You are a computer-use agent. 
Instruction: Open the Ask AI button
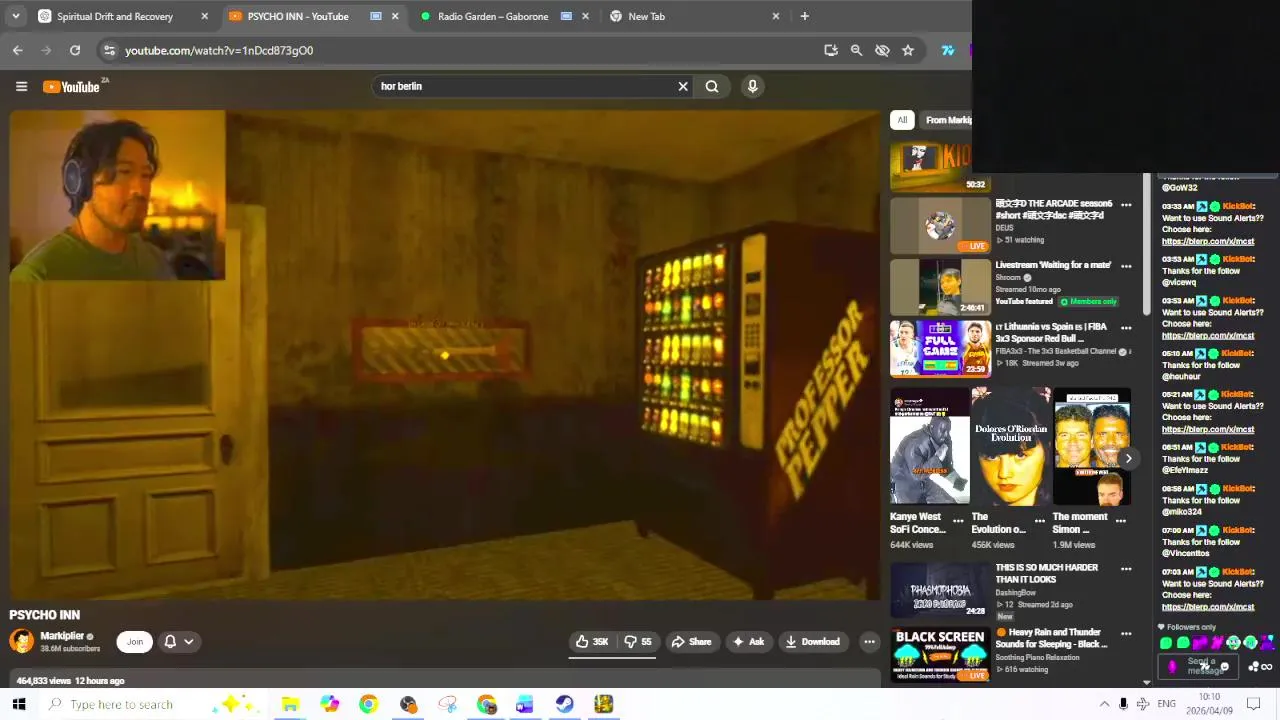tap(748, 642)
